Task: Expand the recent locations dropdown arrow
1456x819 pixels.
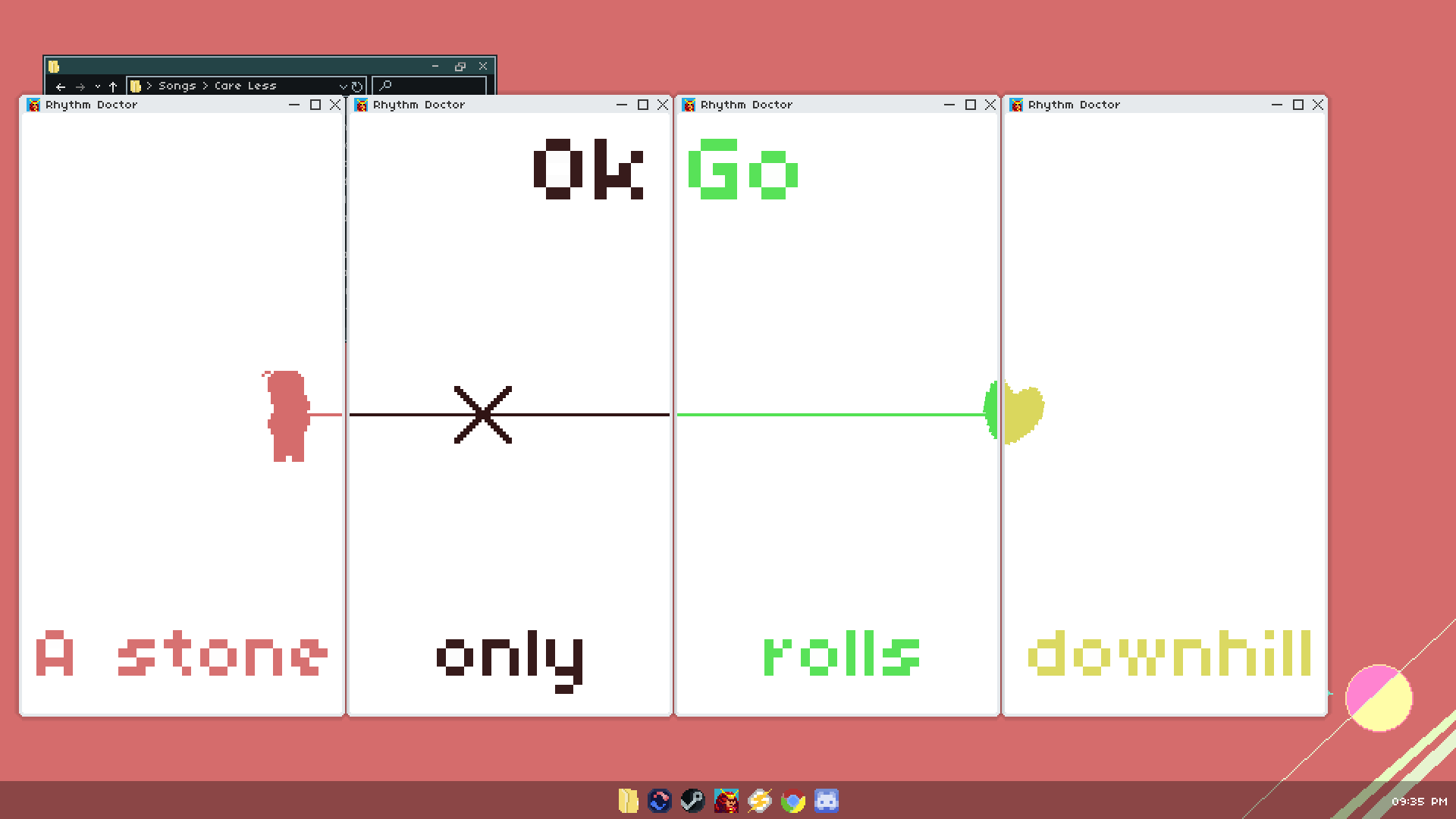Action: coord(97,86)
